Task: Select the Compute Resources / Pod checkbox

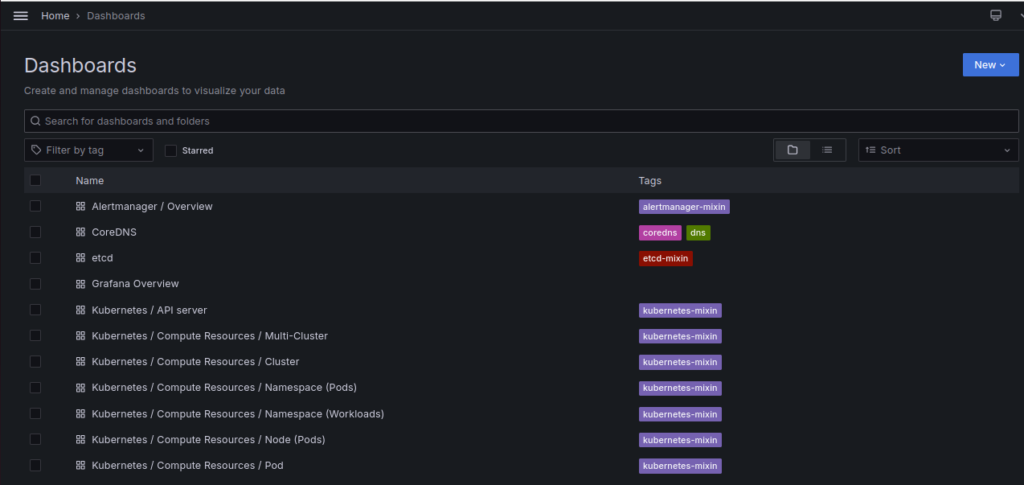Action: pyautogui.click(x=35, y=465)
